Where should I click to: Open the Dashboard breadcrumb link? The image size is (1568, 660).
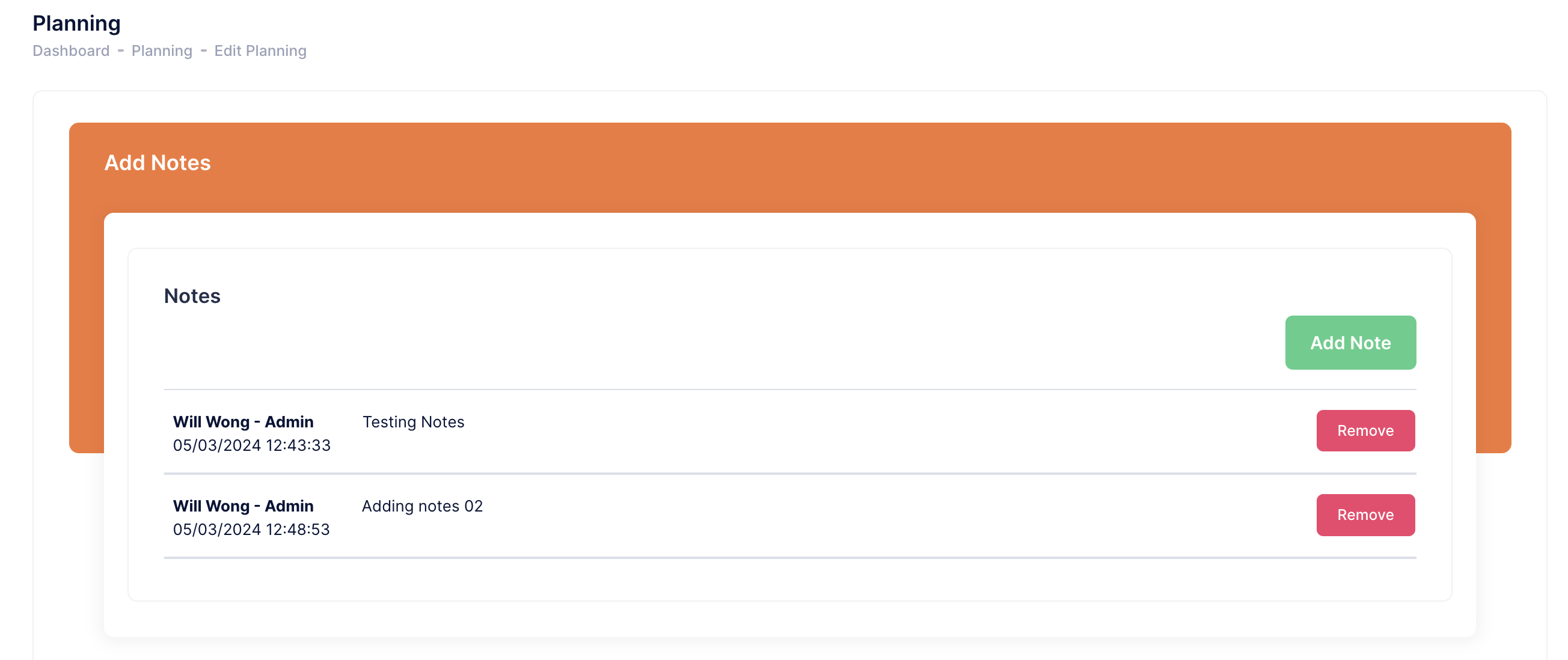click(x=71, y=50)
